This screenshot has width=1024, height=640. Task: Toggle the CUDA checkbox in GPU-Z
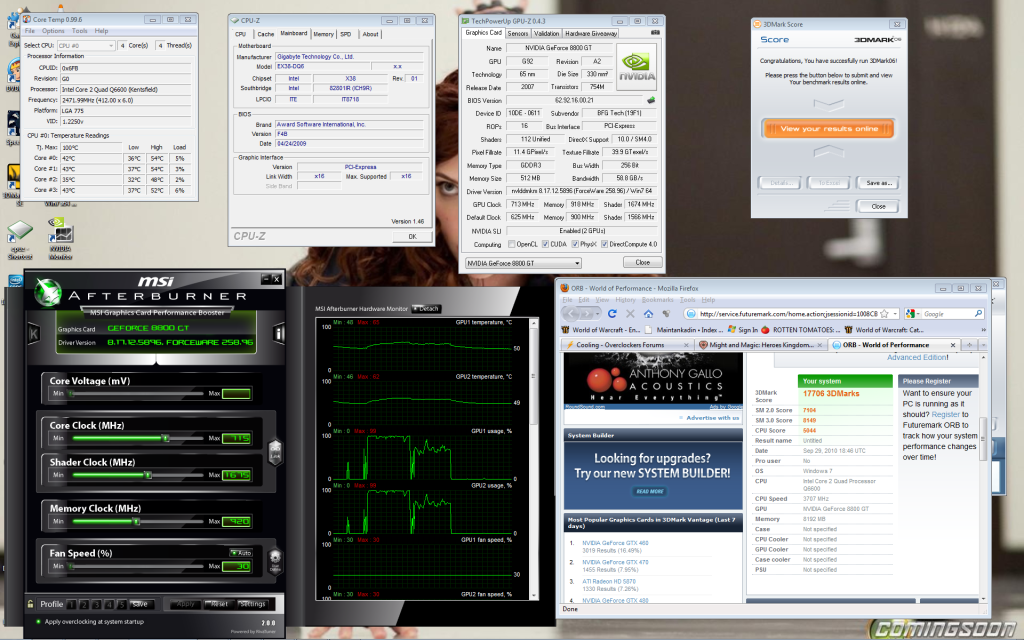pos(545,244)
